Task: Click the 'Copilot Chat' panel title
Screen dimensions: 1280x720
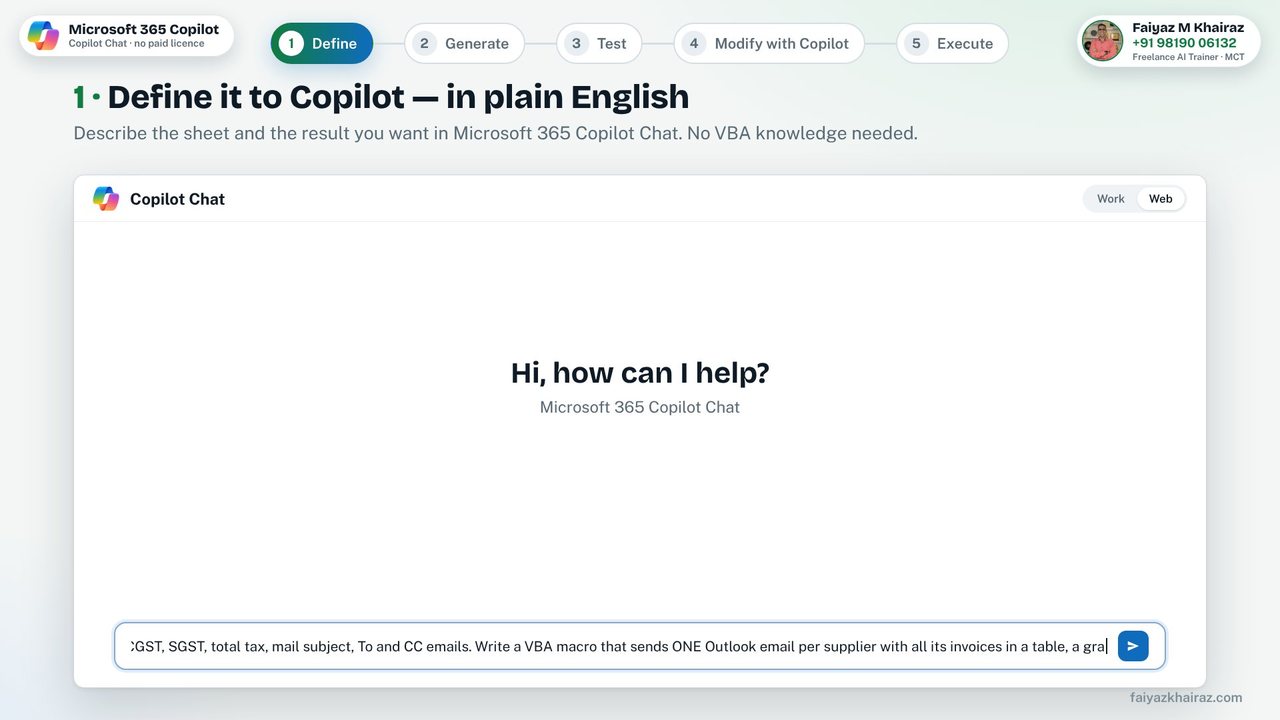Action: pyautogui.click(x=177, y=199)
